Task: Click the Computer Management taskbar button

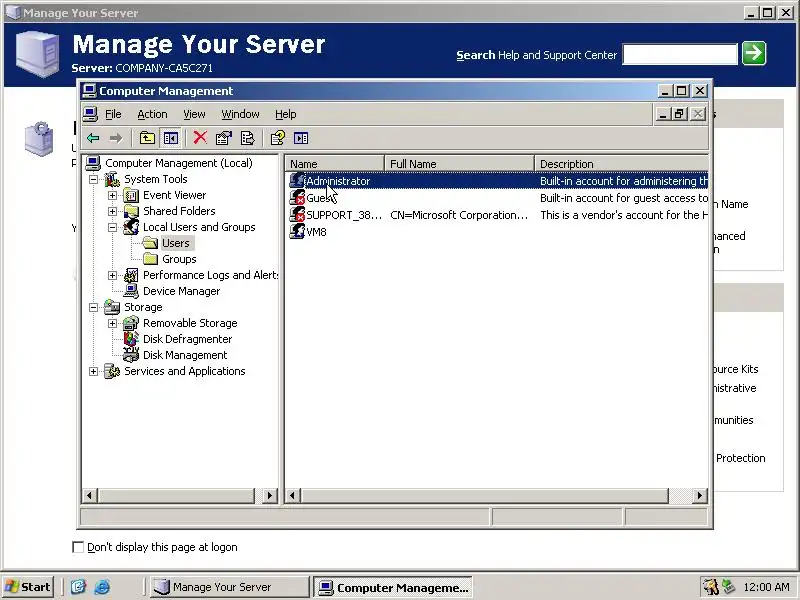Action: (393, 587)
